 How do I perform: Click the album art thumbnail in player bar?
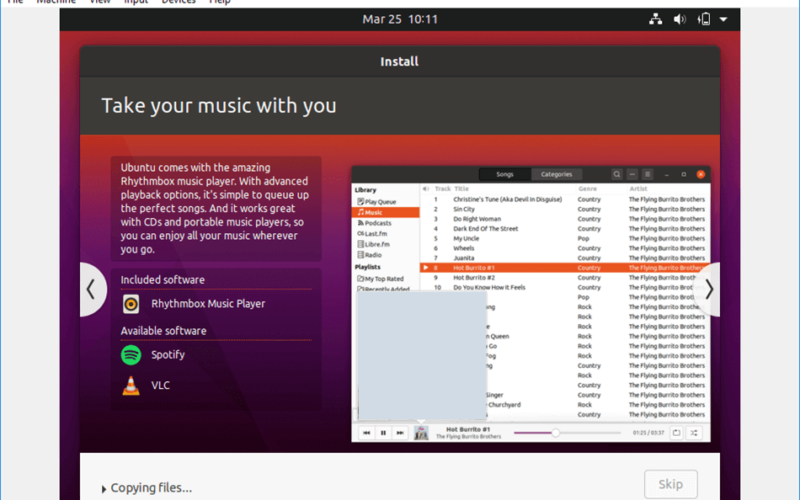[x=421, y=433]
